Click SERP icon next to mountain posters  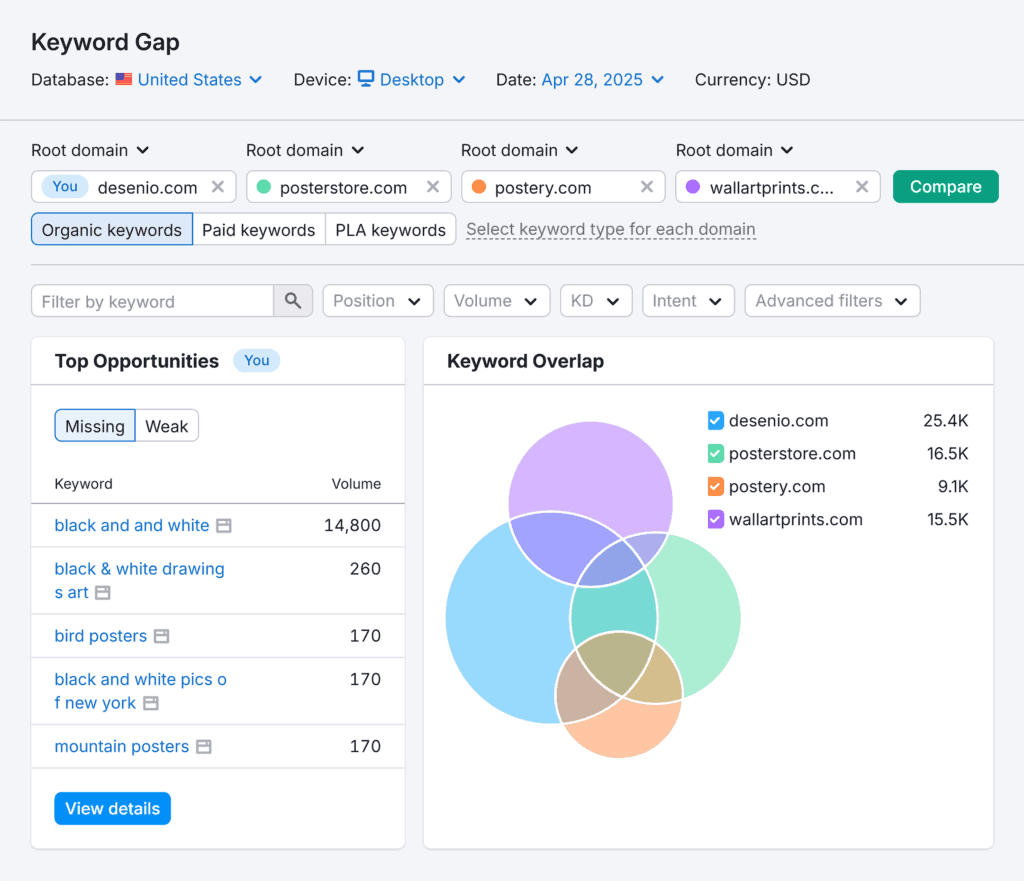tap(204, 747)
